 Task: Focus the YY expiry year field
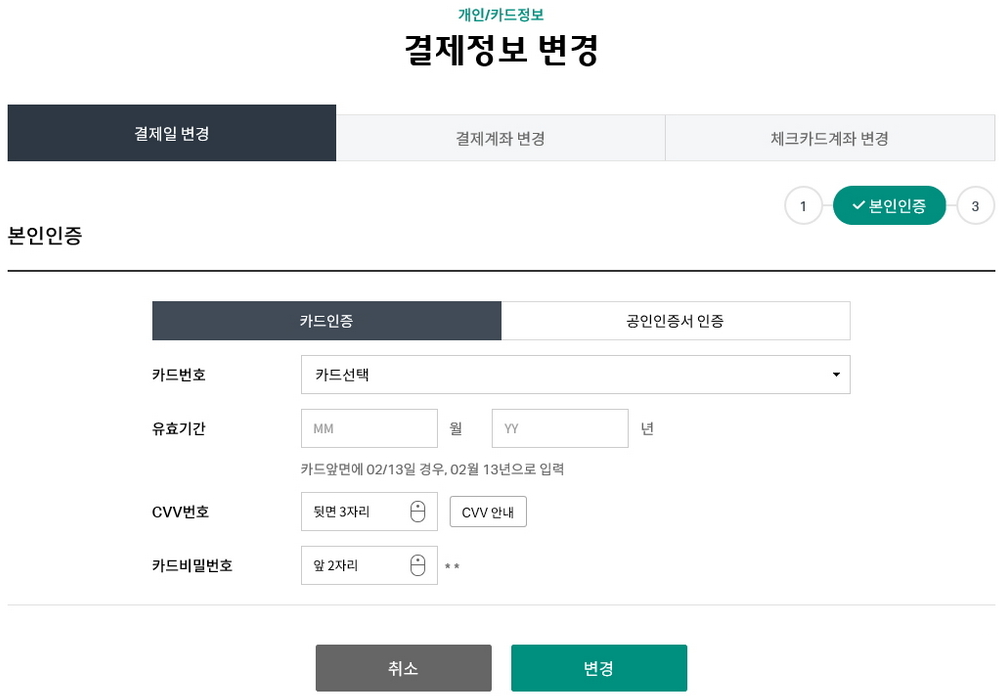click(560, 428)
